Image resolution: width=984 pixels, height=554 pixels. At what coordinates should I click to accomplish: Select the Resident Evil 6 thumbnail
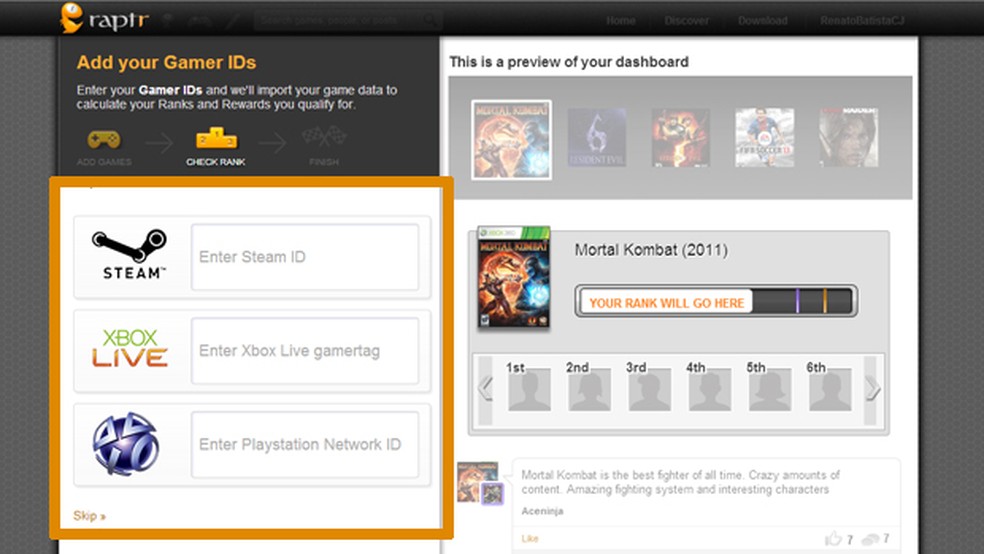(x=597, y=137)
